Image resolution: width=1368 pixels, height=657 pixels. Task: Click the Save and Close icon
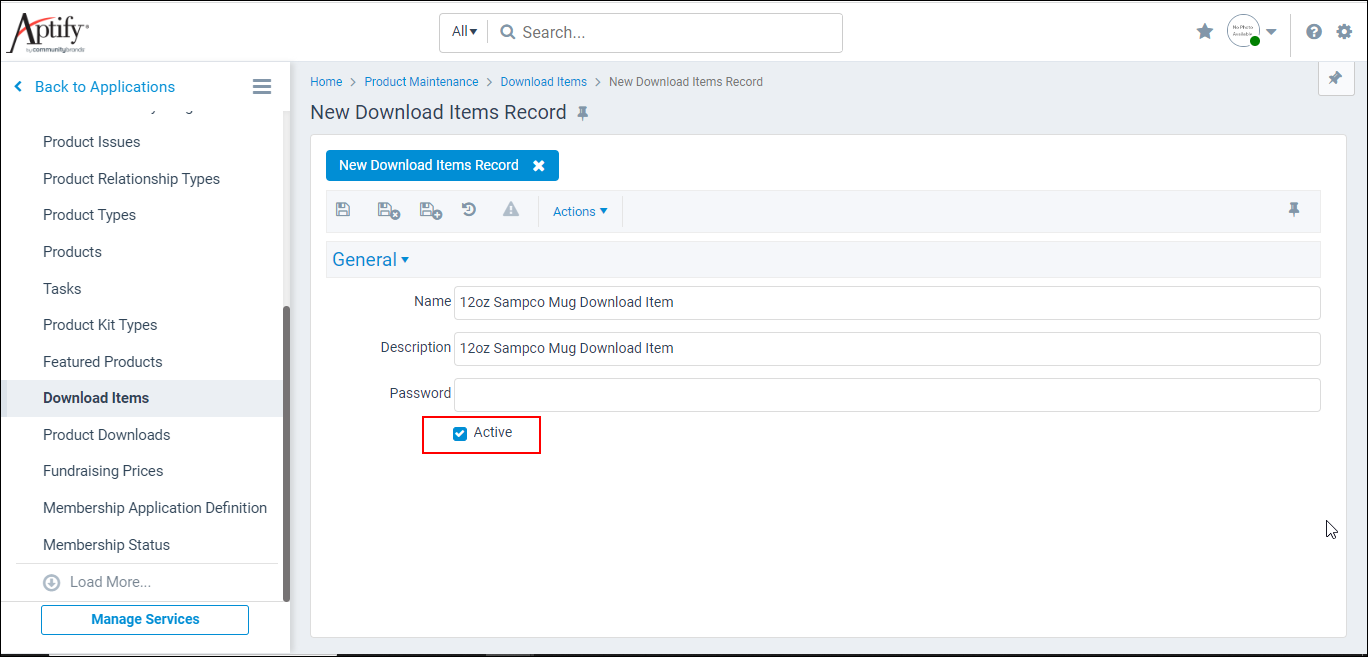point(387,210)
